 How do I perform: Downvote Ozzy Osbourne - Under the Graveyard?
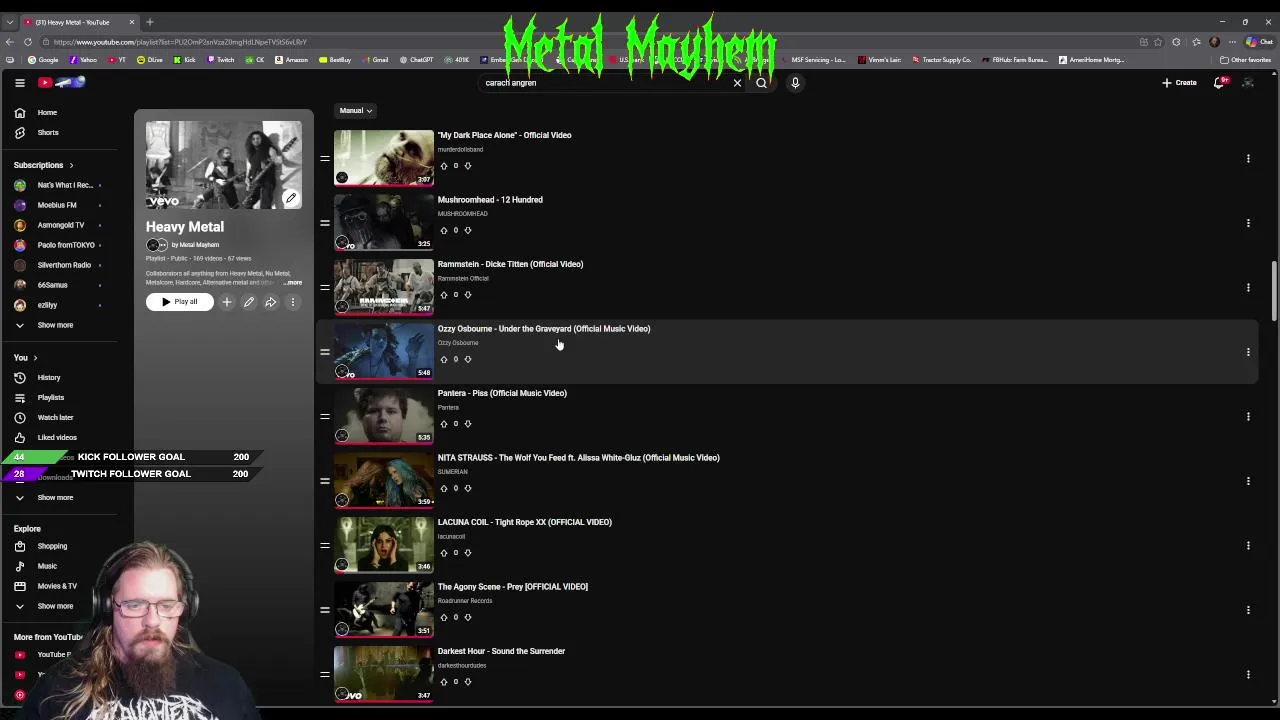[467, 359]
